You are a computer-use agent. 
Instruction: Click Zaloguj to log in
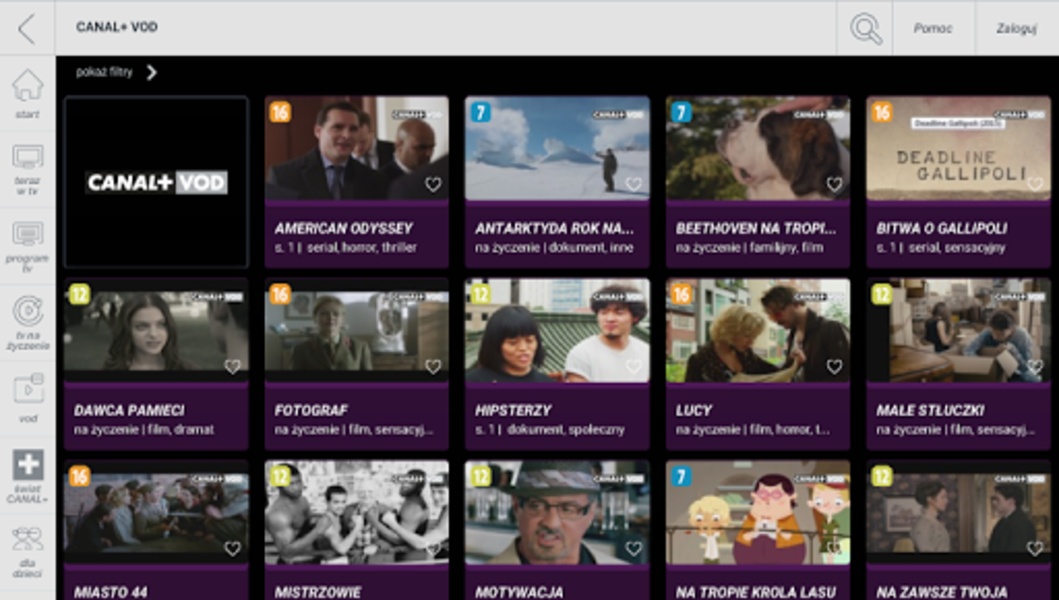click(1016, 28)
